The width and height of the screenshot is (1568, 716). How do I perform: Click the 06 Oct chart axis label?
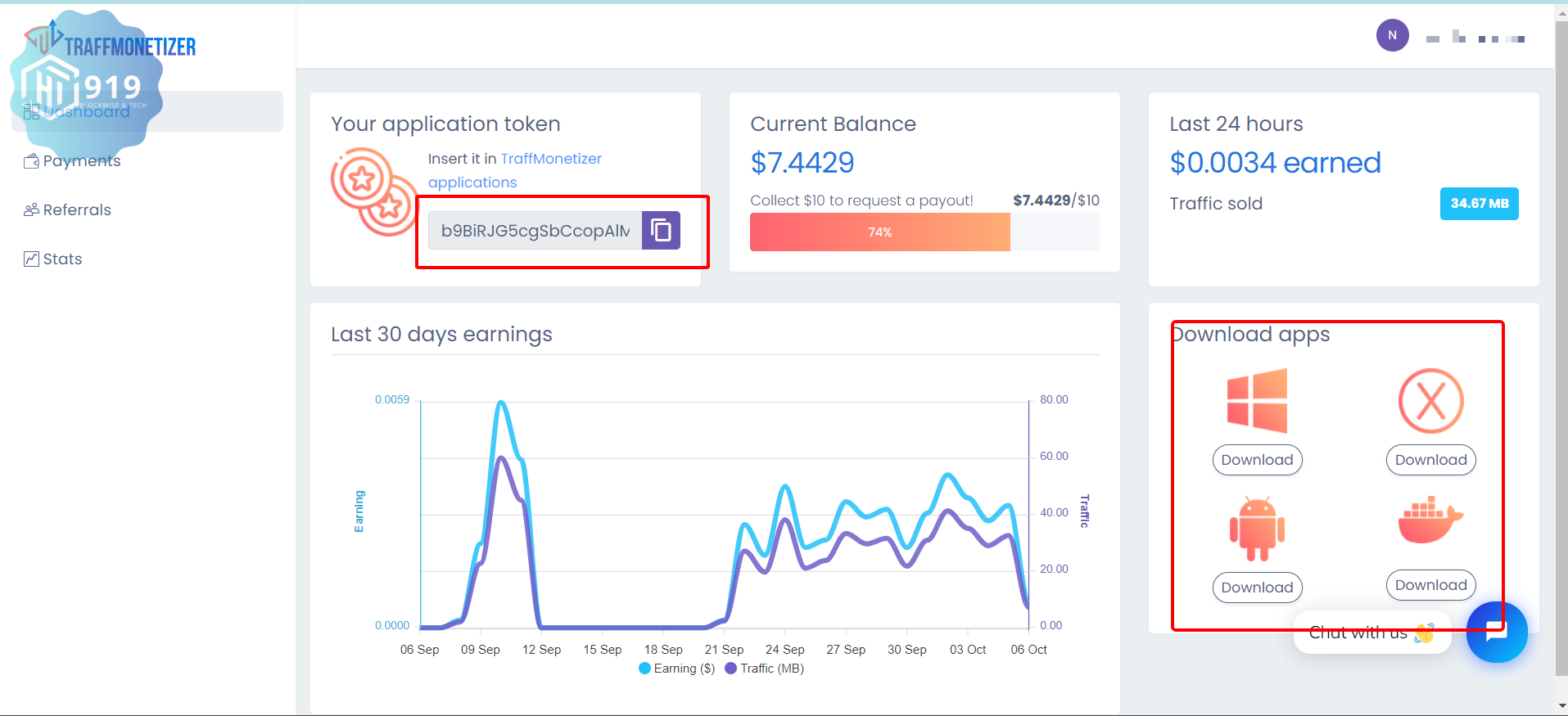[1028, 650]
